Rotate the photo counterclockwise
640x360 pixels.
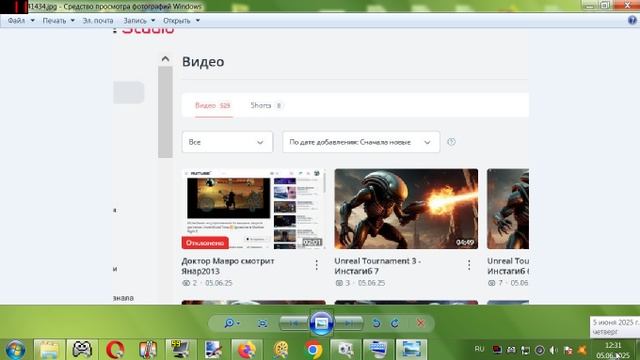pos(376,323)
